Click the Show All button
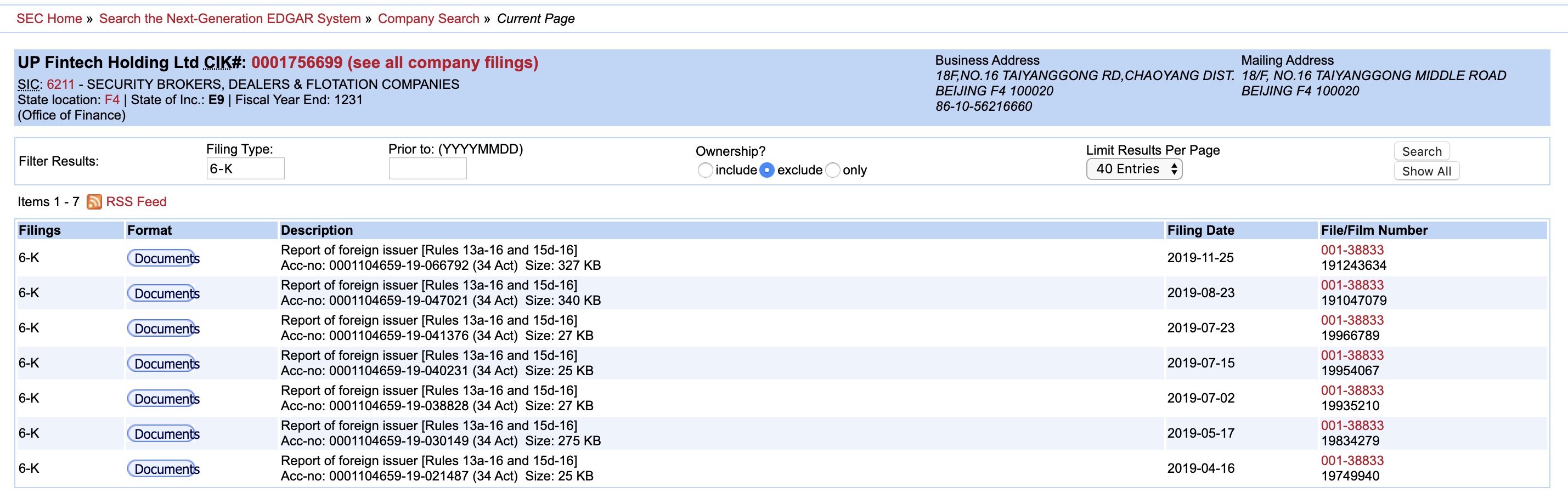Viewport: 1568px width, 498px height. 1426,172
